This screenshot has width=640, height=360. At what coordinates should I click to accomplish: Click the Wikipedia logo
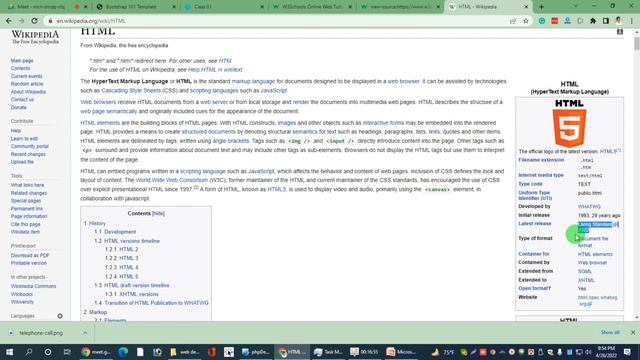(35, 37)
